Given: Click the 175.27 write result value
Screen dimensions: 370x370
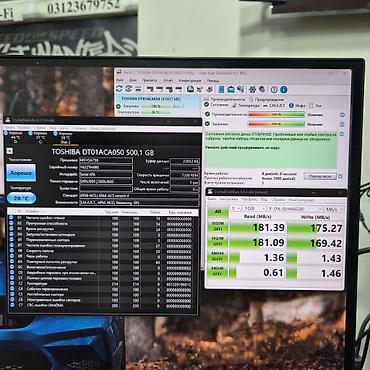Looking at the screenshot, I should 327,228.
